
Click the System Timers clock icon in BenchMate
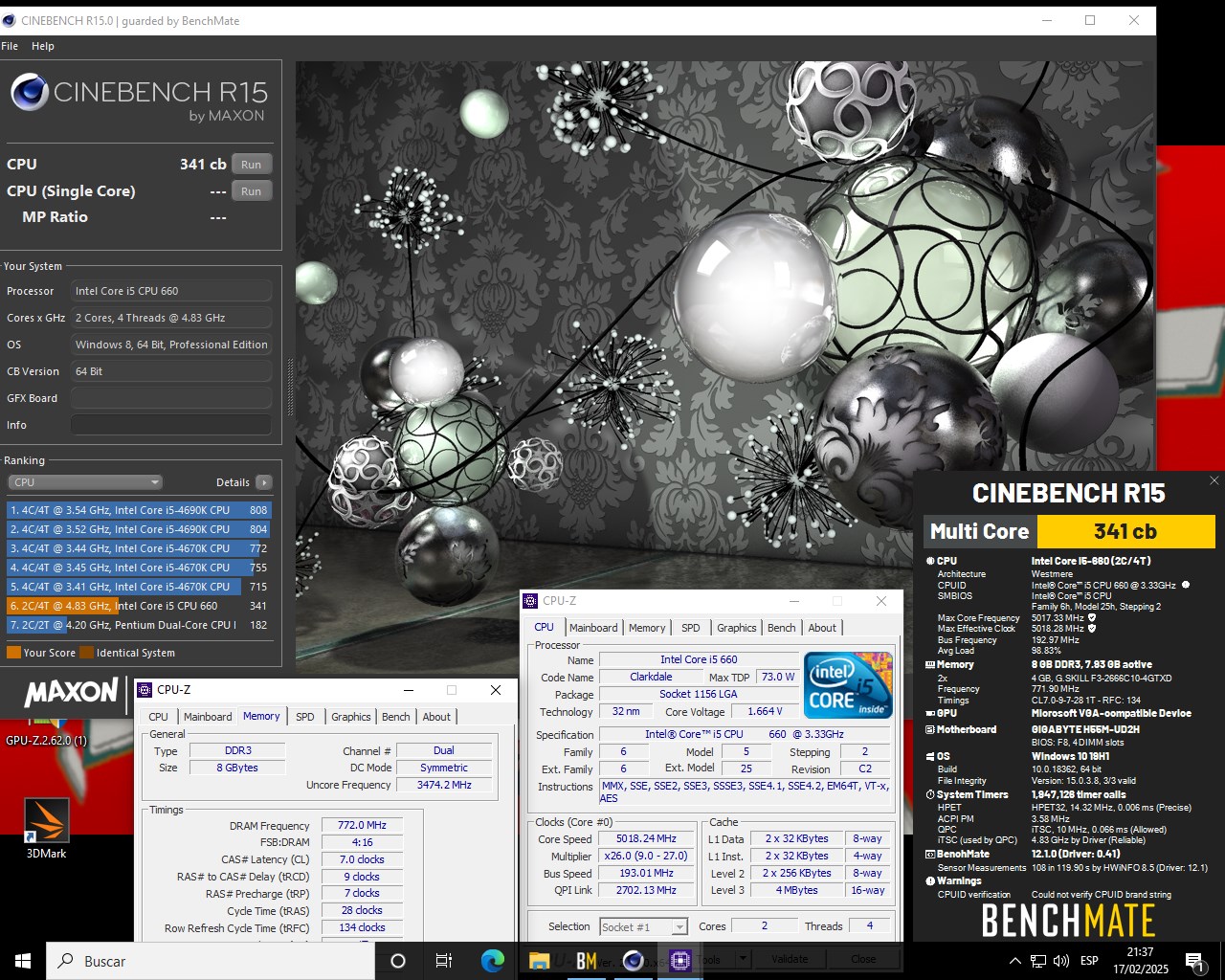930,794
